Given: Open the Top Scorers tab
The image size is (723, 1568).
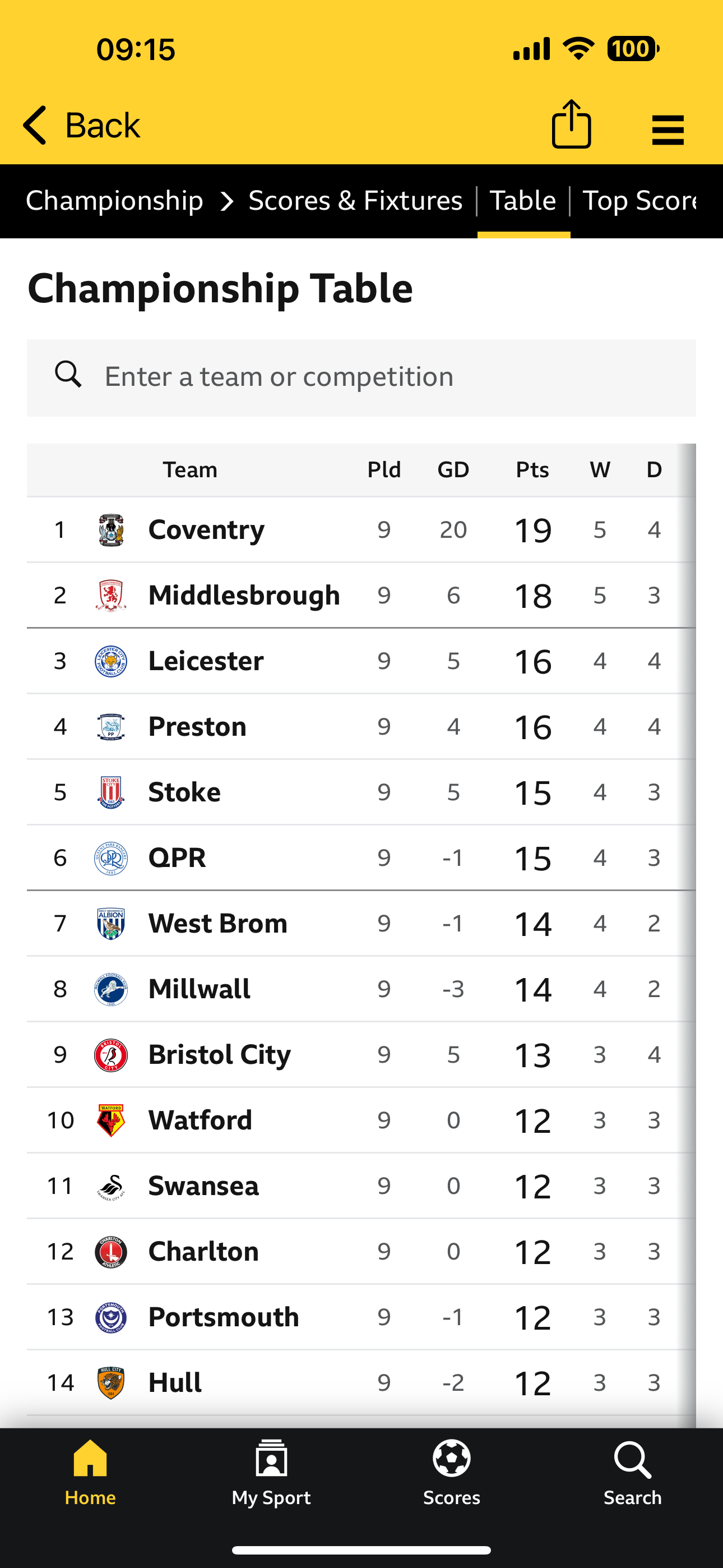Looking at the screenshot, I should tap(639, 201).
